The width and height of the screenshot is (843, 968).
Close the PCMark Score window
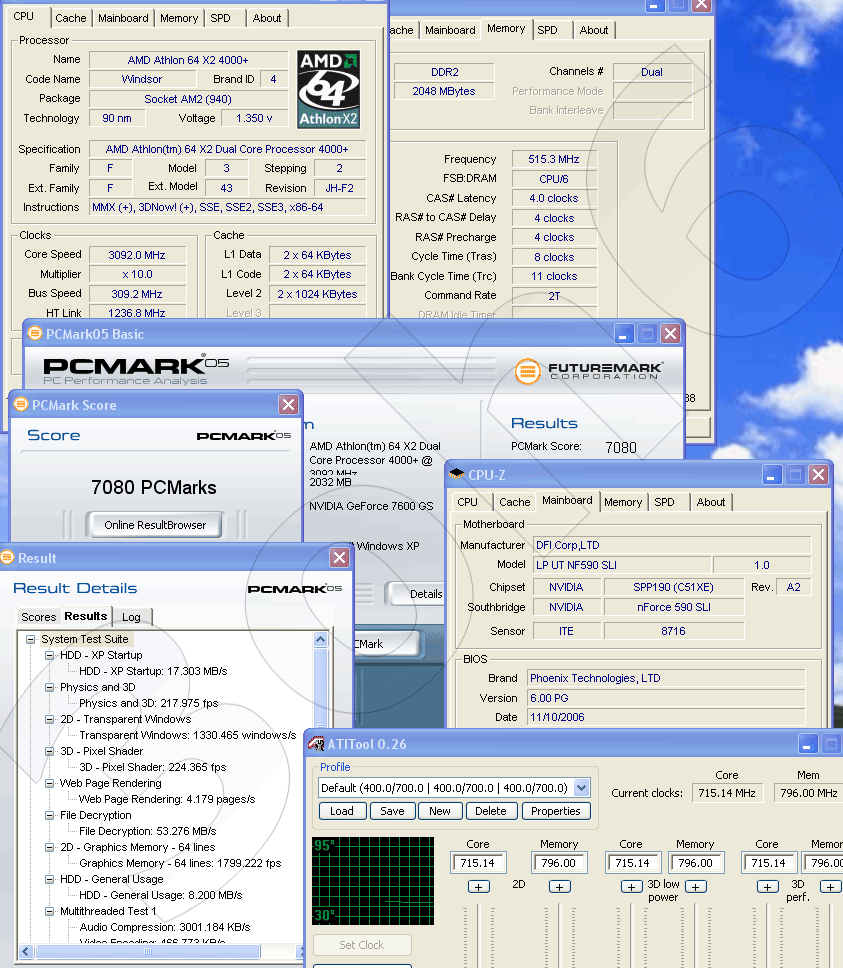coord(288,405)
